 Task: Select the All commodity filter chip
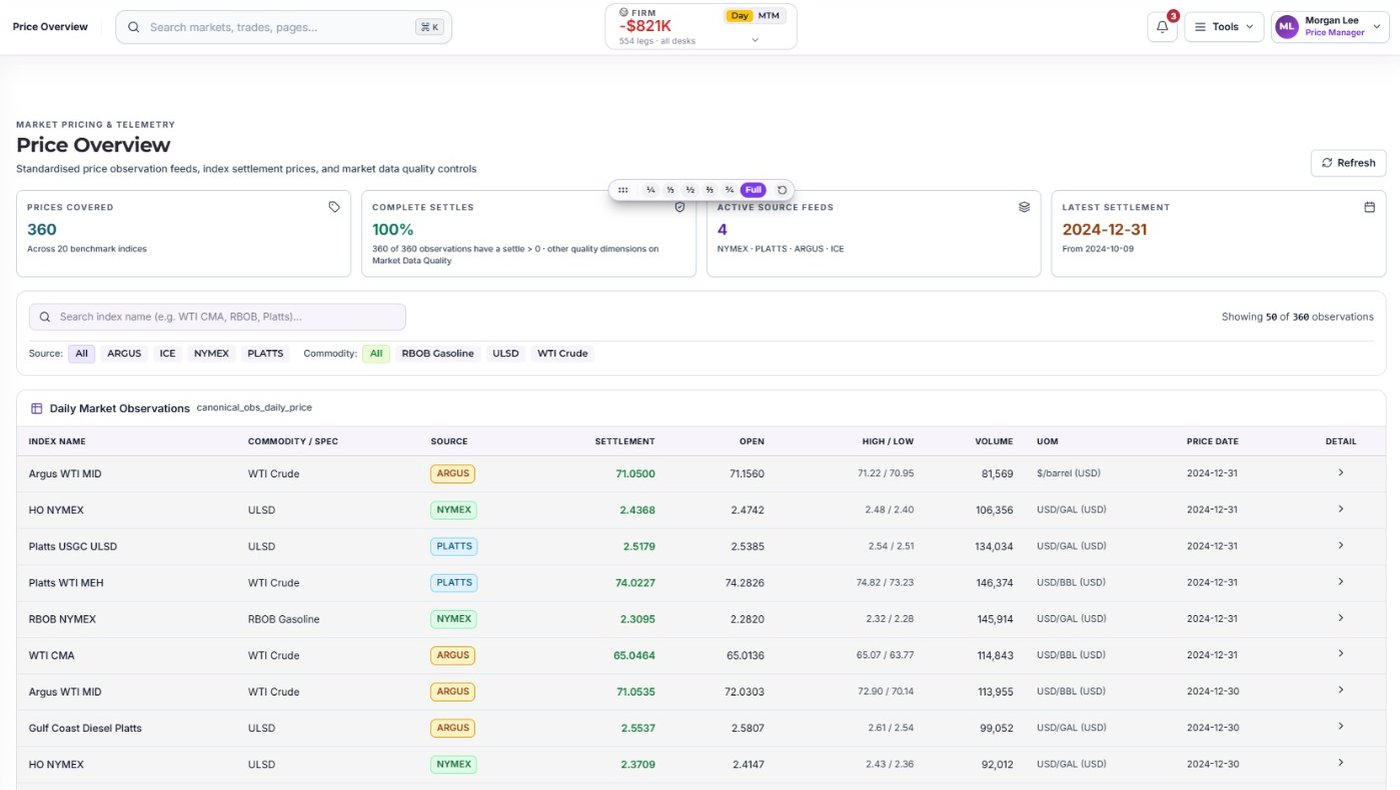tap(376, 354)
